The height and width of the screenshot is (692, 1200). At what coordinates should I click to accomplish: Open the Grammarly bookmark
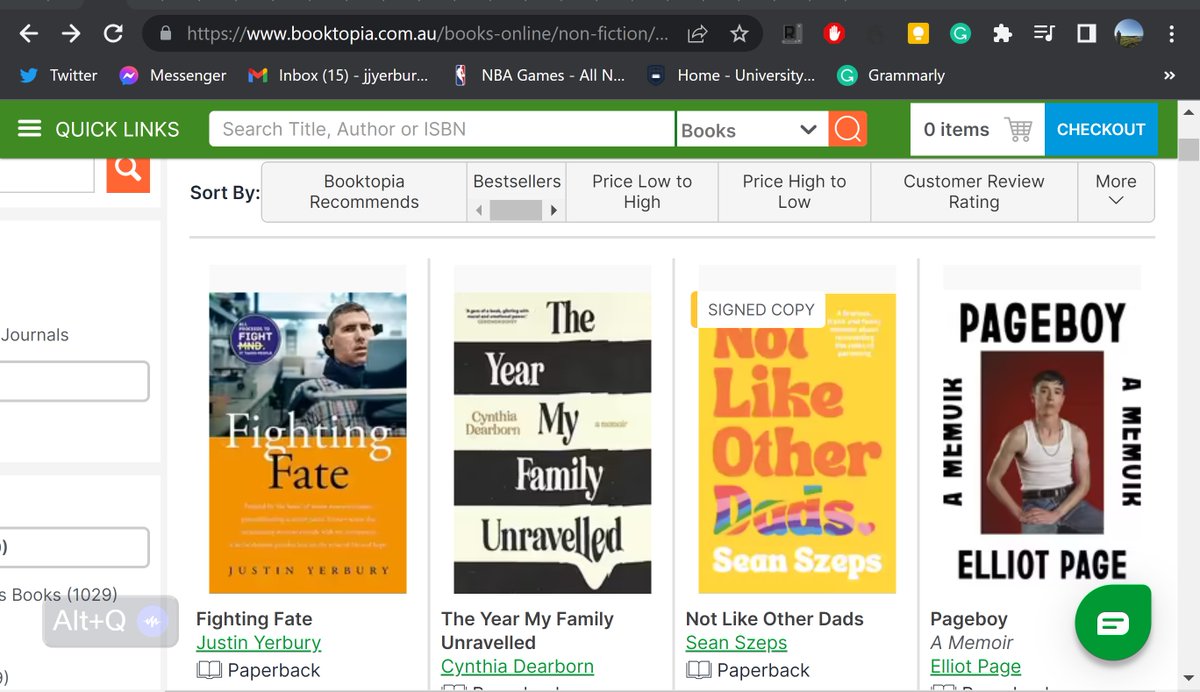click(891, 75)
